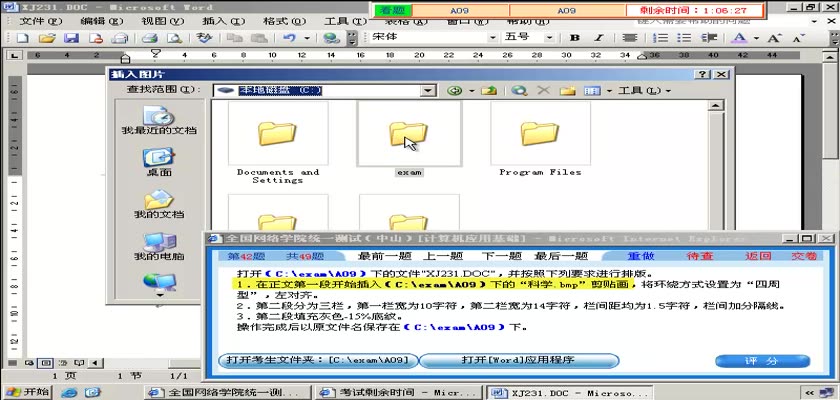
Task: Click the 打开[Word]应用程序 button
Action: tap(519, 360)
